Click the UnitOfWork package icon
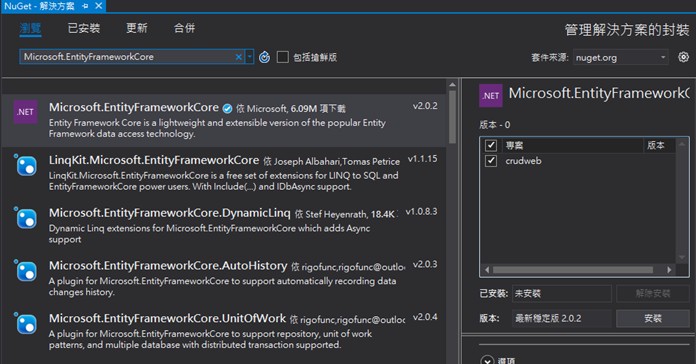The width and height of the screenshot is (696, 364). point(26,324)
